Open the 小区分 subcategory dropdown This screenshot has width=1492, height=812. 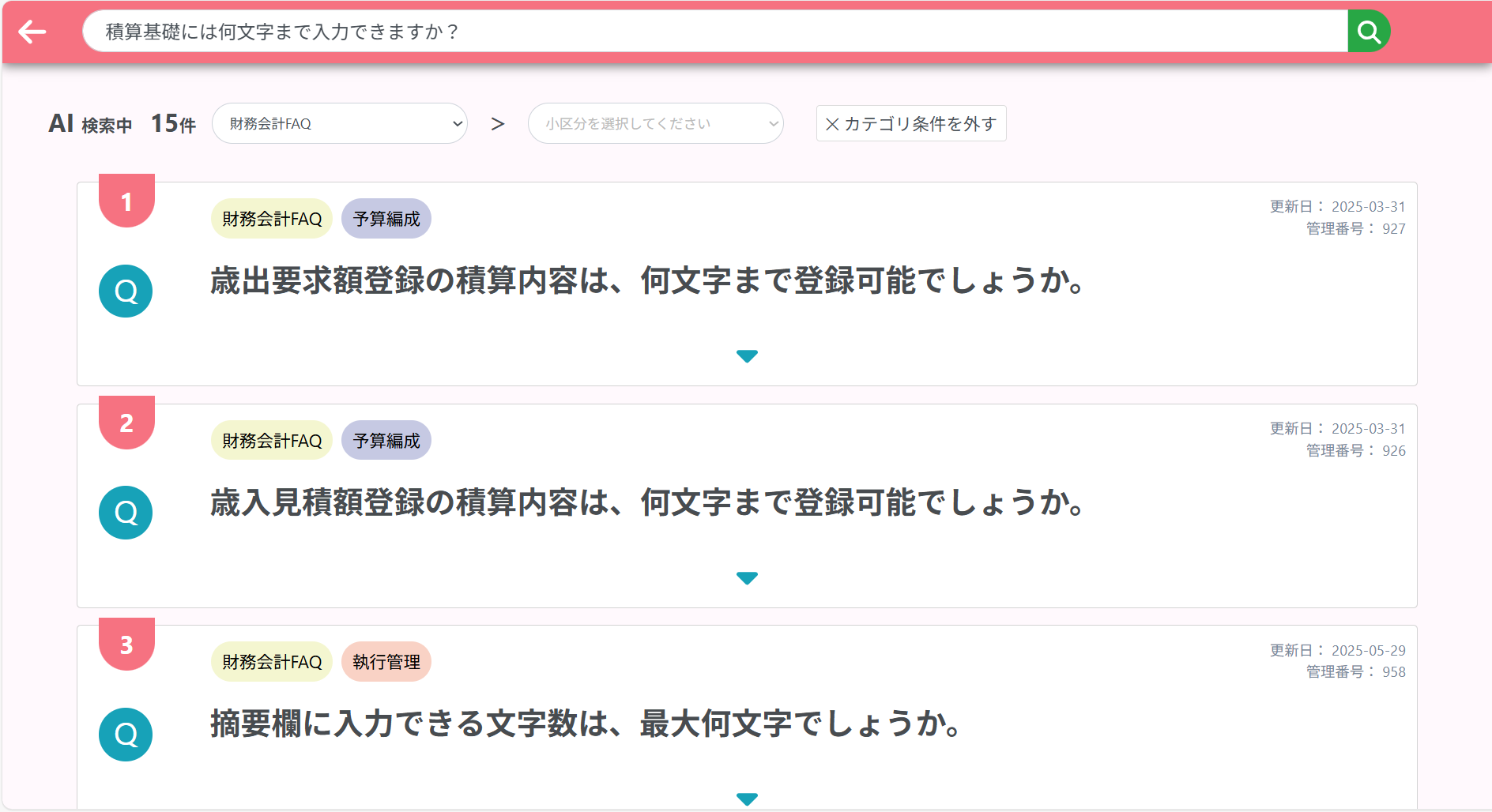[x=655, y=124]
